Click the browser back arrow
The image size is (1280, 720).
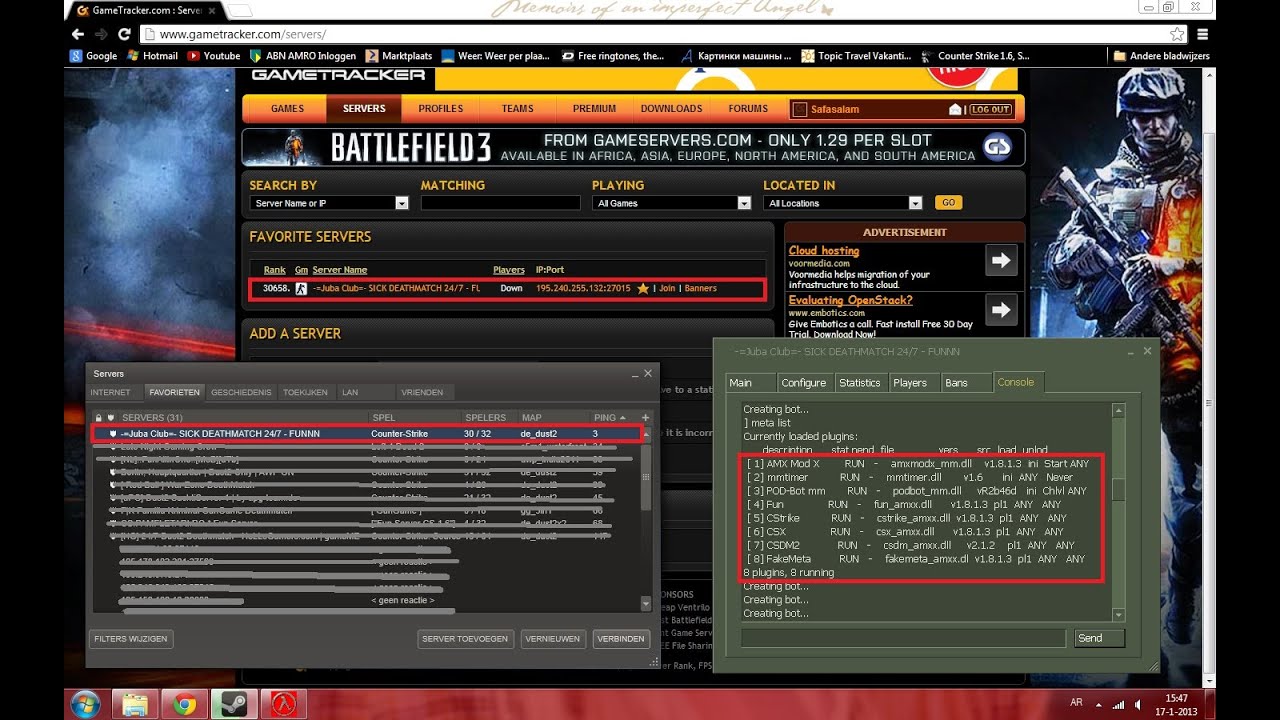click(77, 33)
